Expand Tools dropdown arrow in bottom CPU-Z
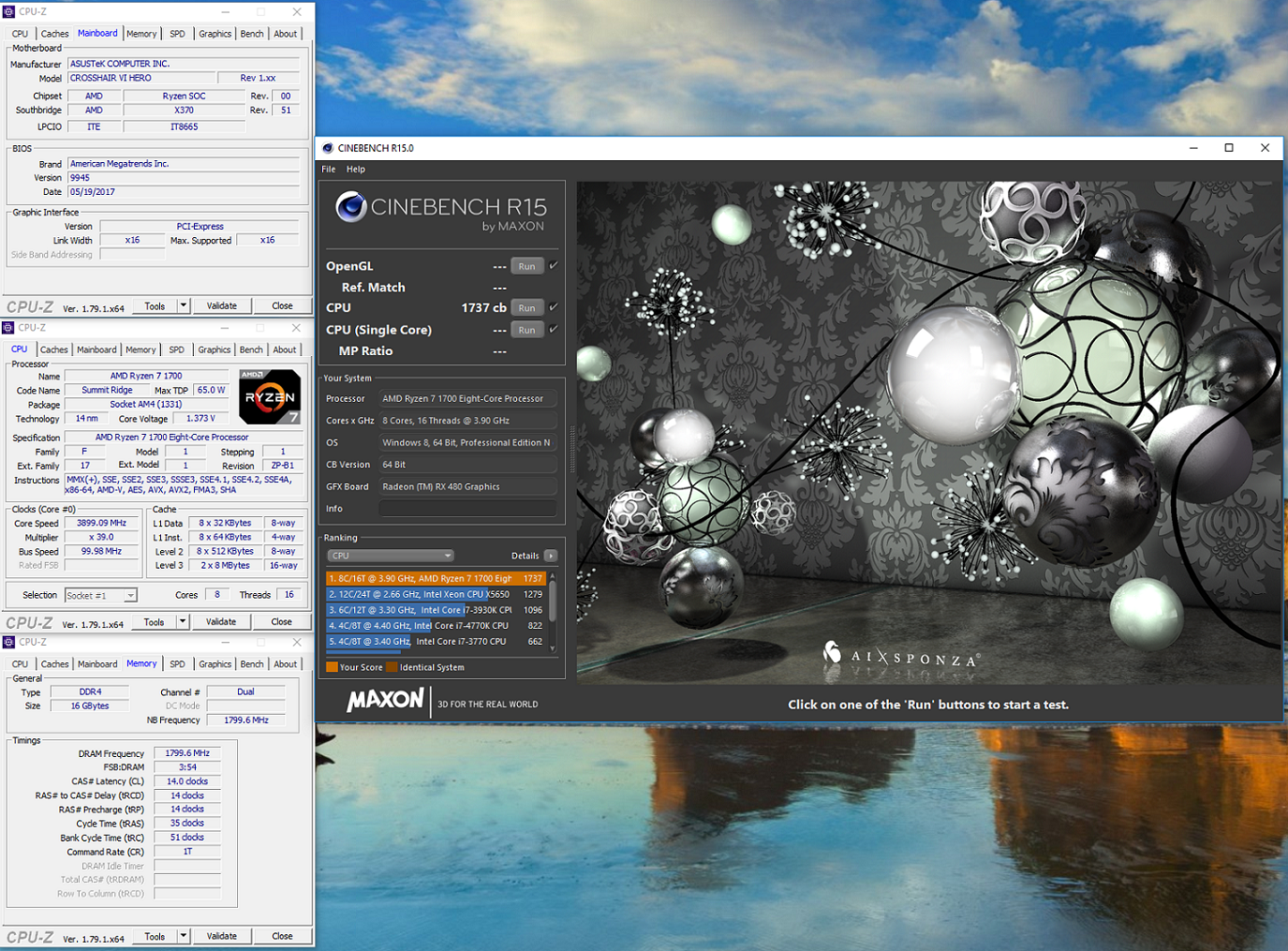The width and height of the screenshot is (1288, 951). coord(184,937)
